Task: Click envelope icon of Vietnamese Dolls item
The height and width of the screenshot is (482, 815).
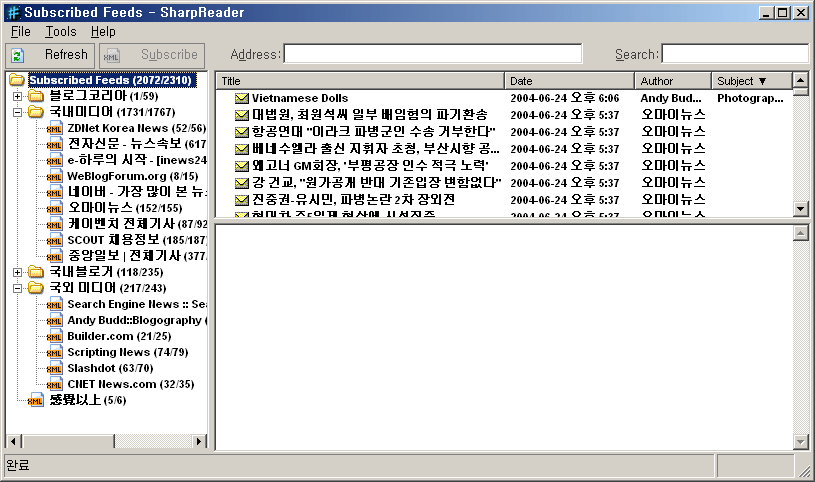Action: [242, 98]
